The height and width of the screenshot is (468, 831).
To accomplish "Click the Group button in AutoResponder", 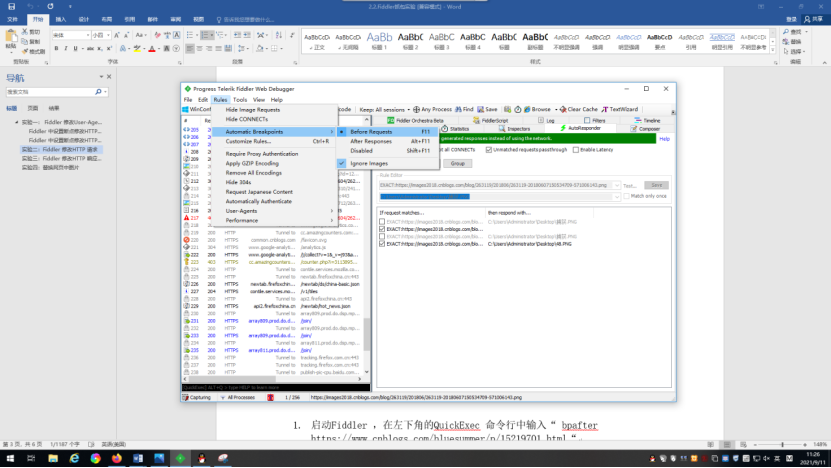I will pos(457,164).
